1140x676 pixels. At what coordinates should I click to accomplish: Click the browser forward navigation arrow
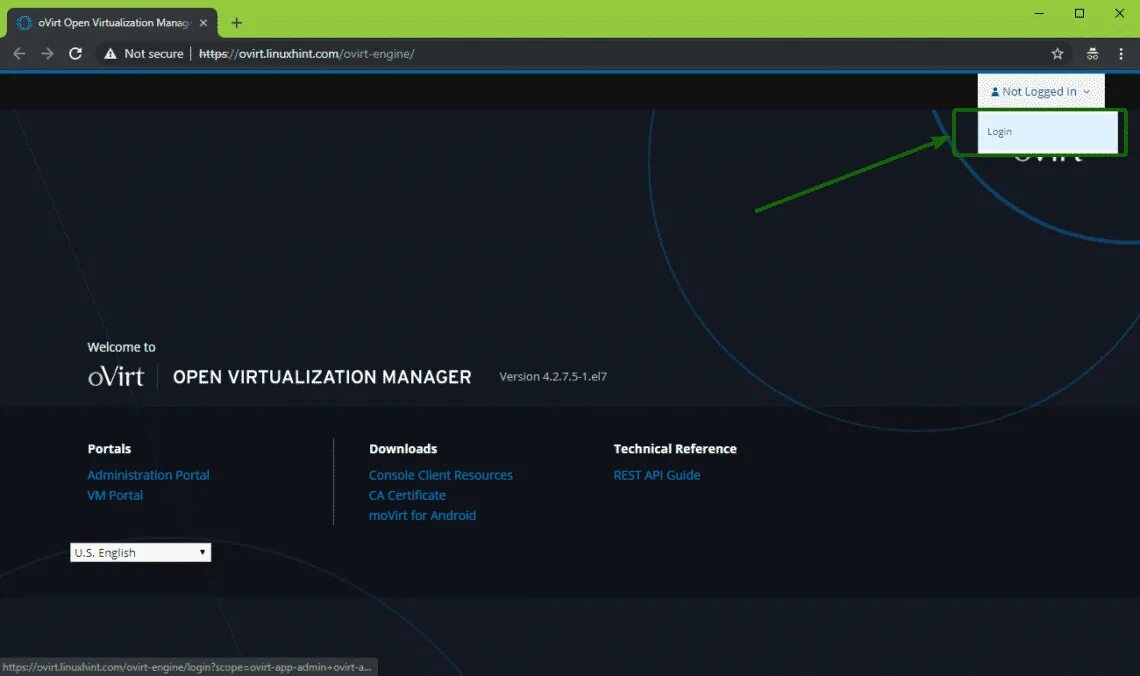tap(47, 53)
